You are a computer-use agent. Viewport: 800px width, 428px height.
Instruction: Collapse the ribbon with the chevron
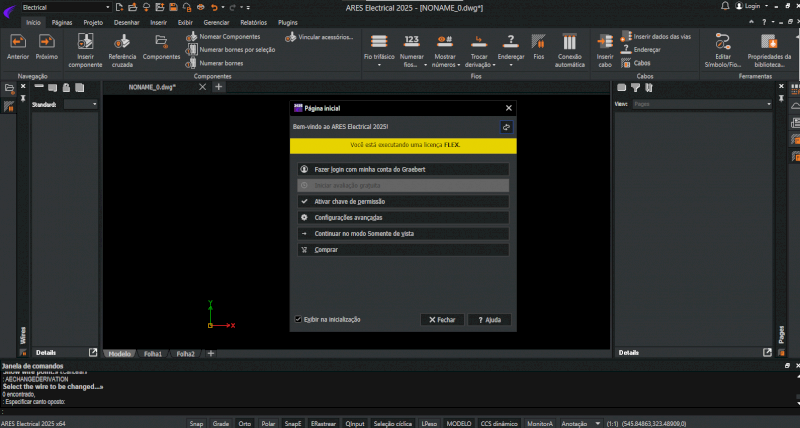click(751, 22)
